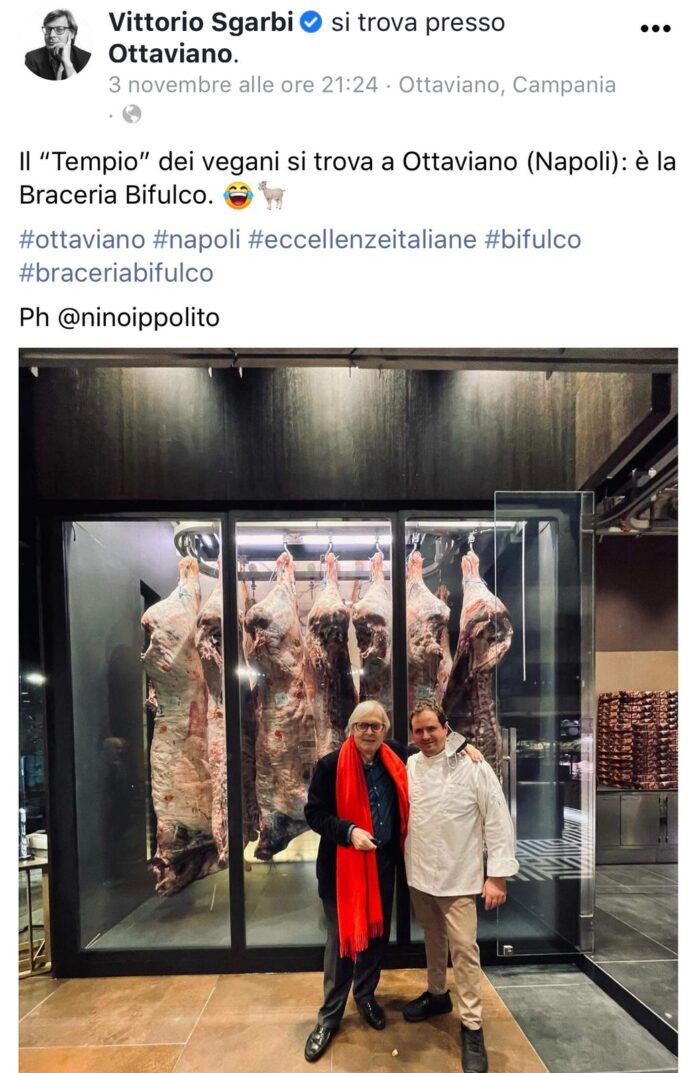Open Vittorio Sgarbi's profile picture
Screen dimensions: 696x1073
[57, 45]
